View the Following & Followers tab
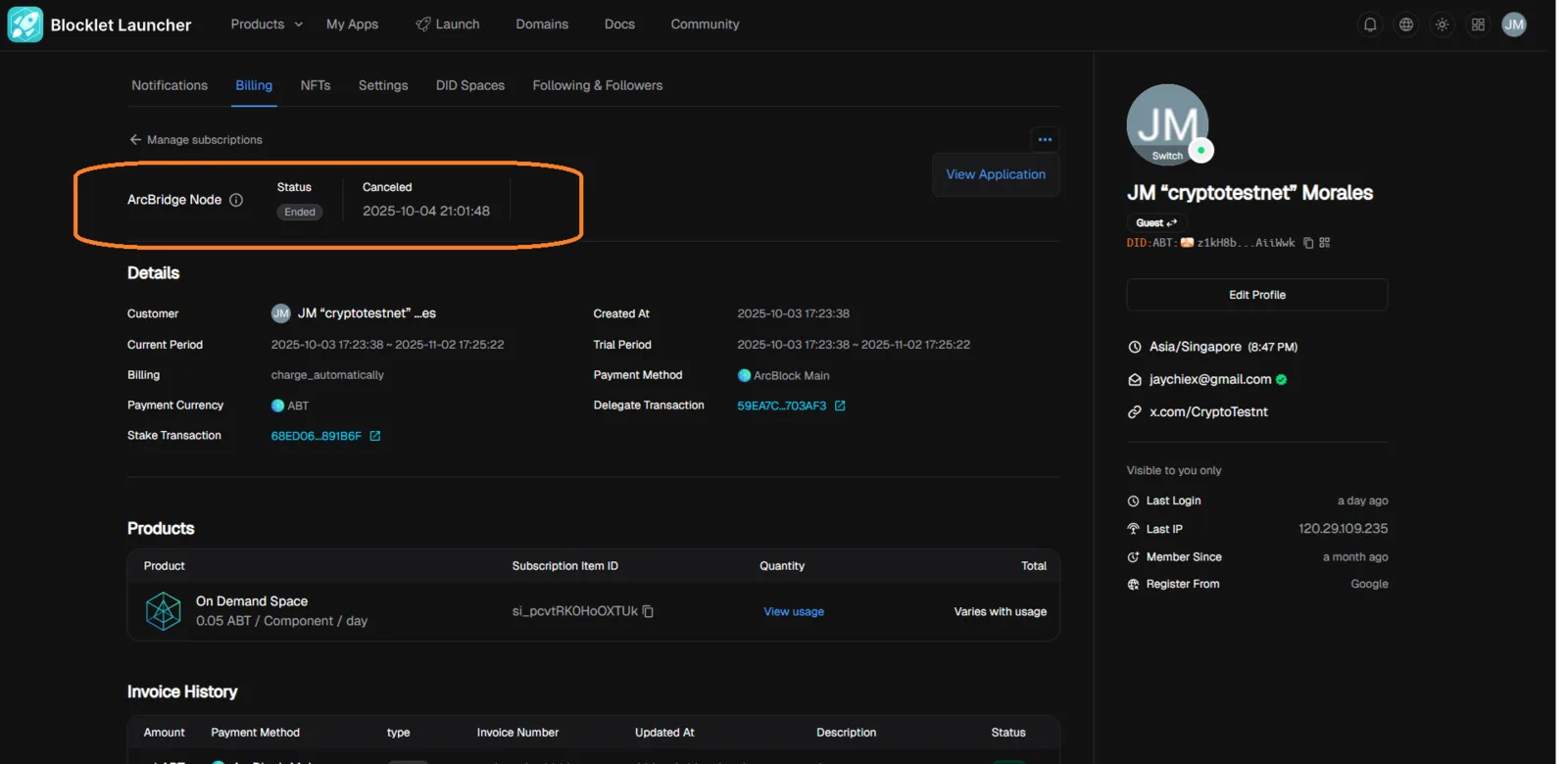1568x764 pixels. click(598, 85)
